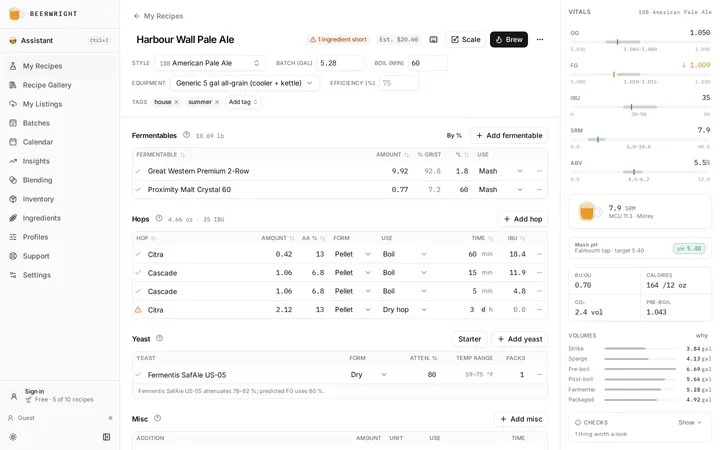
Task: Go to My Recipes in the sidebar
Action: click(60, 66)
